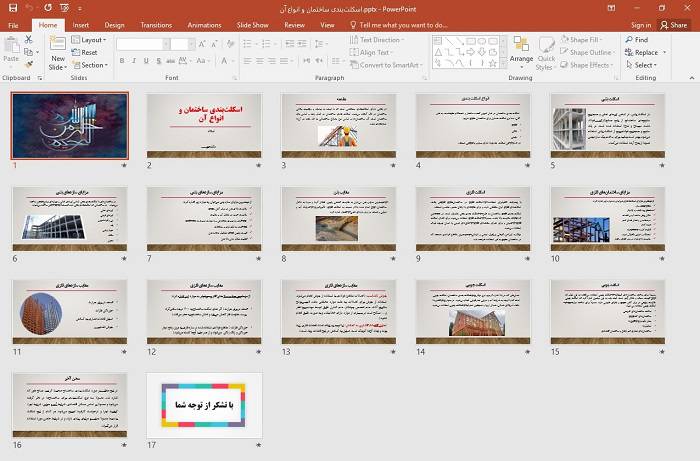The width and height of the screenshot is (700, 461).
Task: Click the Reset slide button
Action: [x=84, y=52]
